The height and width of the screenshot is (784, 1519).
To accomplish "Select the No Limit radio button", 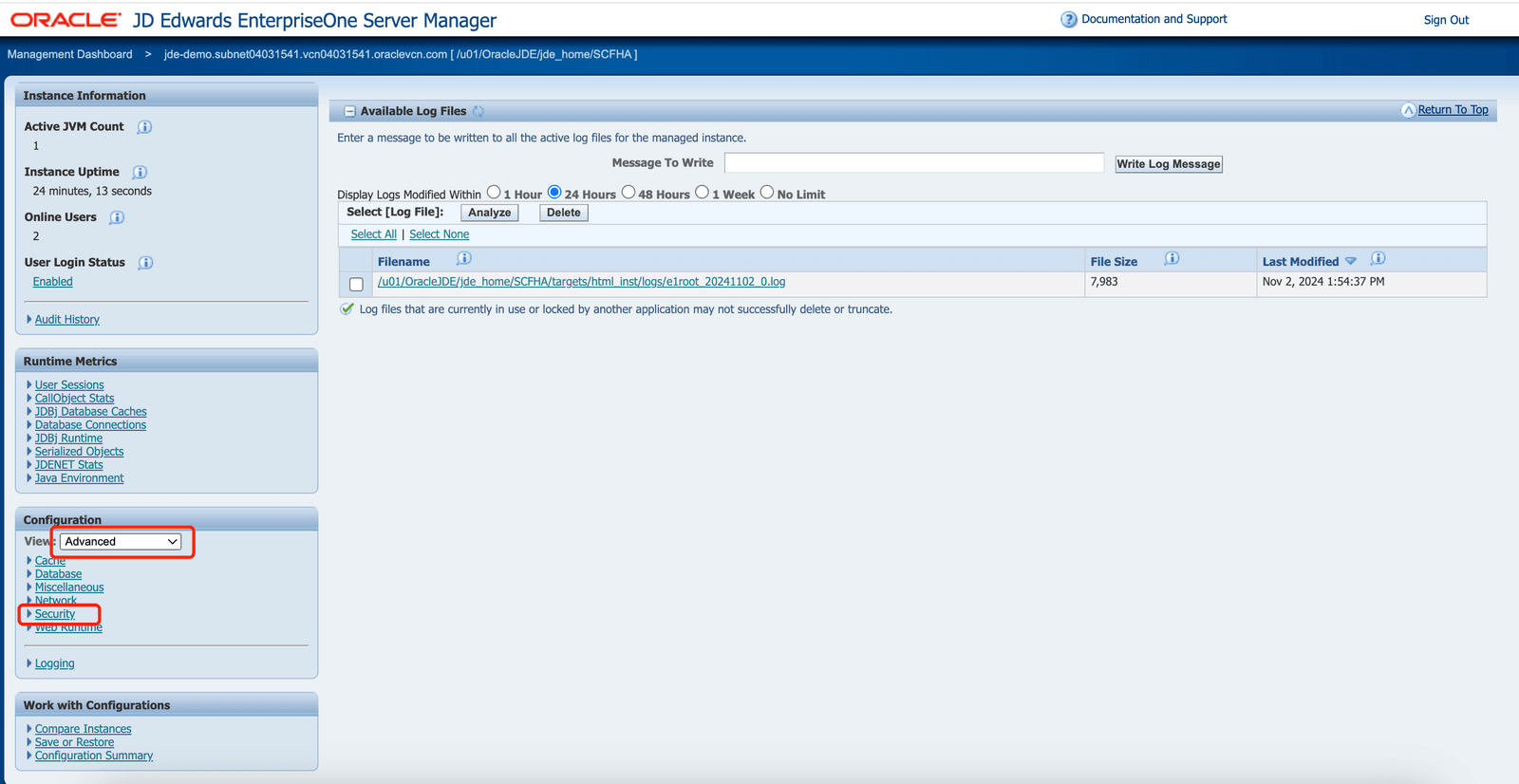I will [x=767, y=192].
